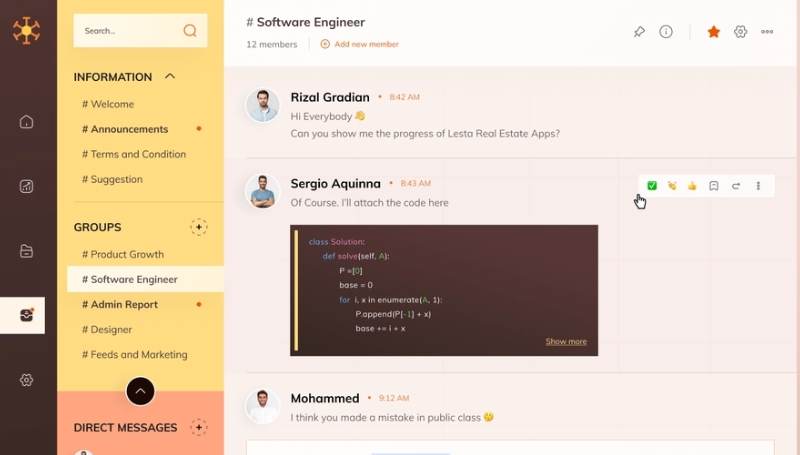
Task: Pin the Software Engineer channel
Action: pos(639,32)
